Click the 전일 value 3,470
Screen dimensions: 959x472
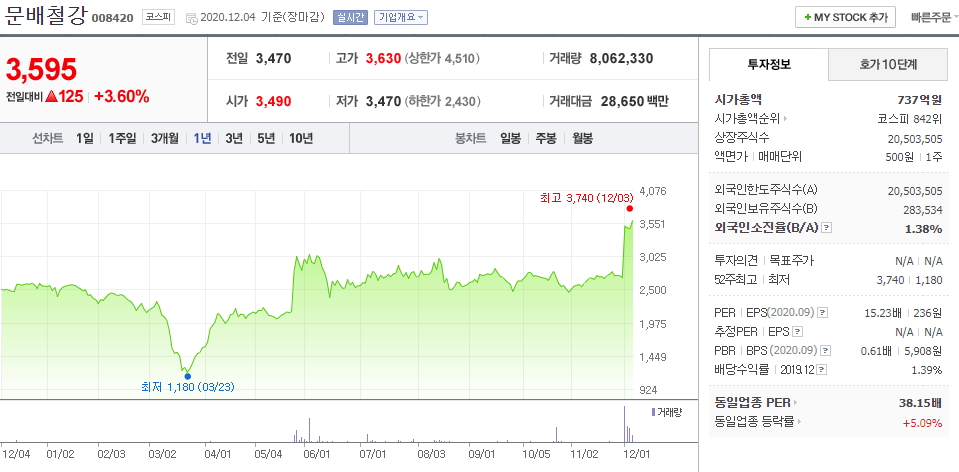[x=273, y=59]
